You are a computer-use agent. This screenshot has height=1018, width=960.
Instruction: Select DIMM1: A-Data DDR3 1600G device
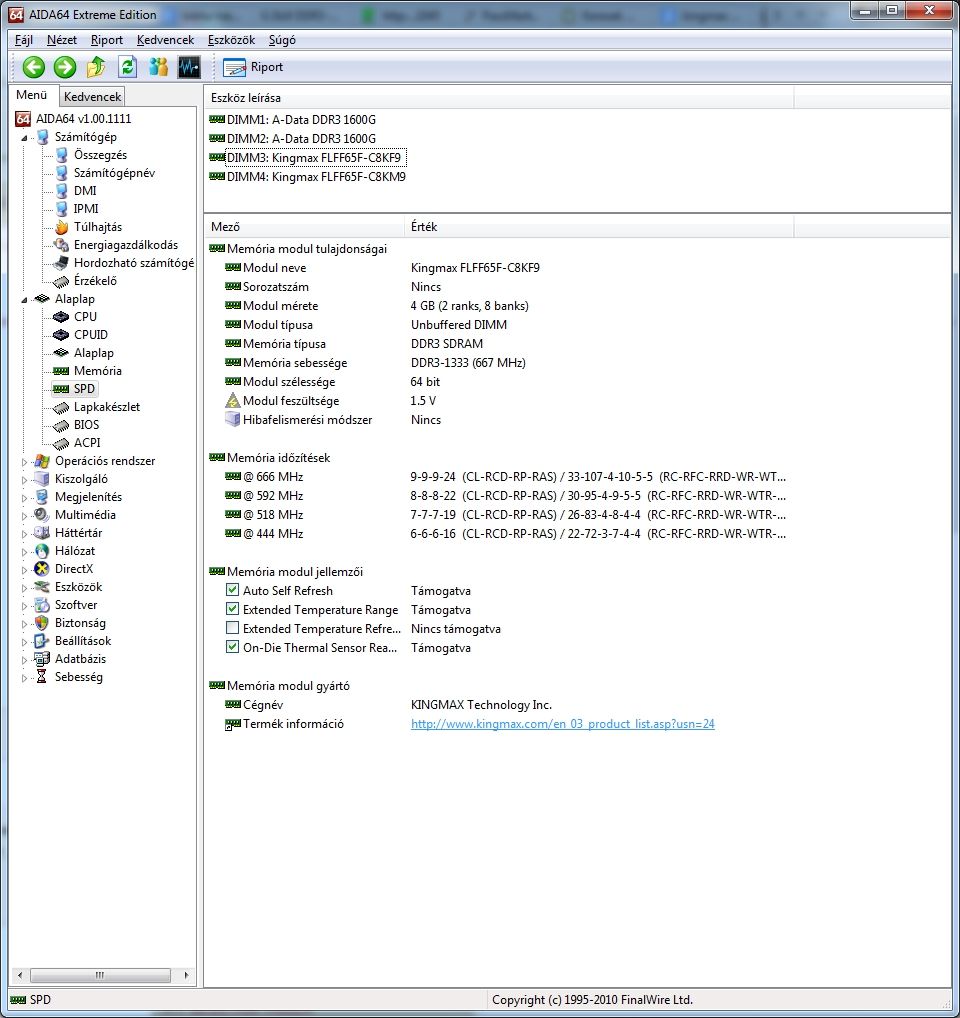301,119
